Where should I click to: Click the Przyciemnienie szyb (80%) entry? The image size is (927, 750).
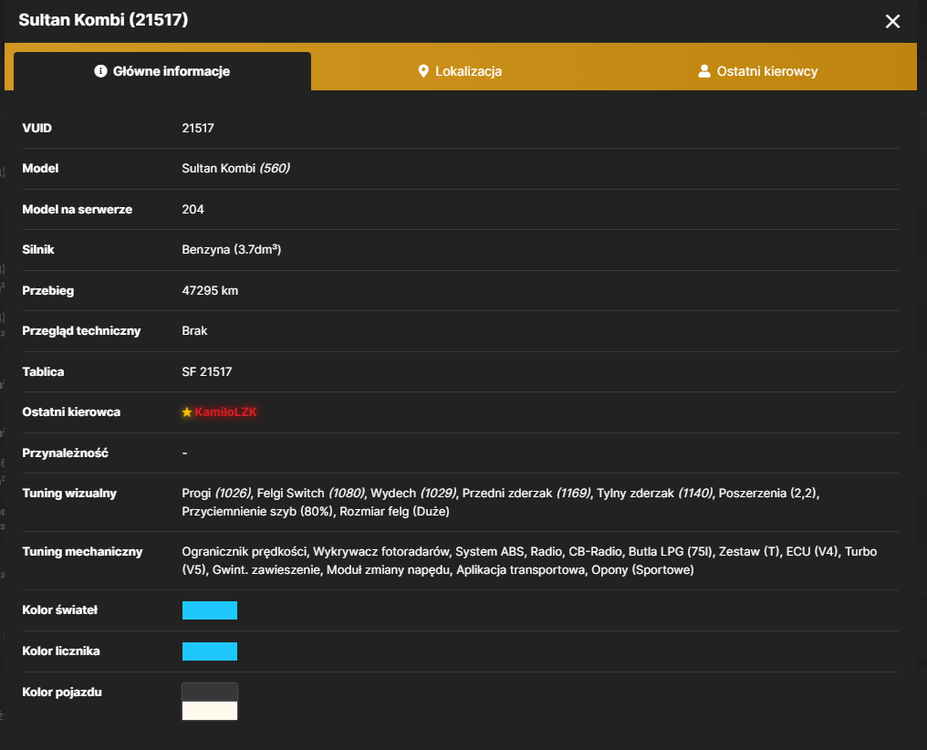tap(257, 512)
